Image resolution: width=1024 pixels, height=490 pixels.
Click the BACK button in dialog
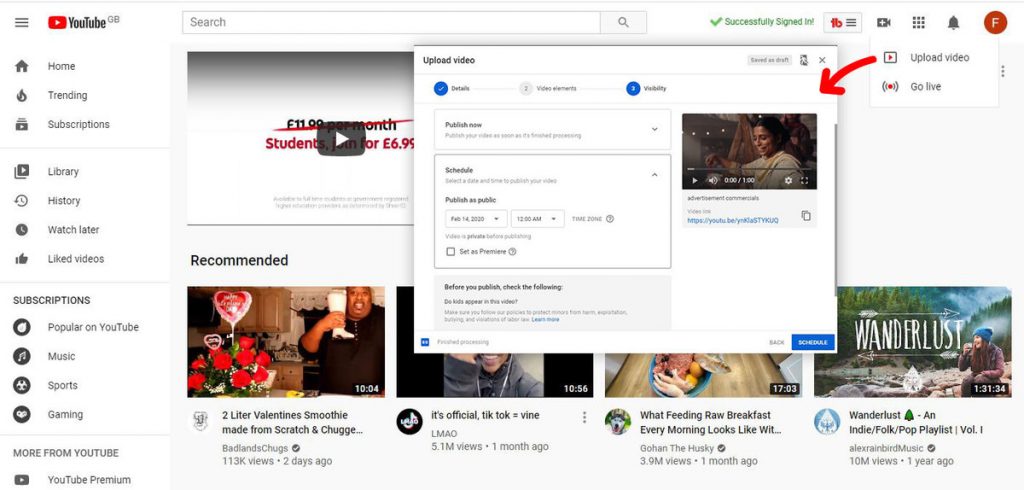(776, 342)
